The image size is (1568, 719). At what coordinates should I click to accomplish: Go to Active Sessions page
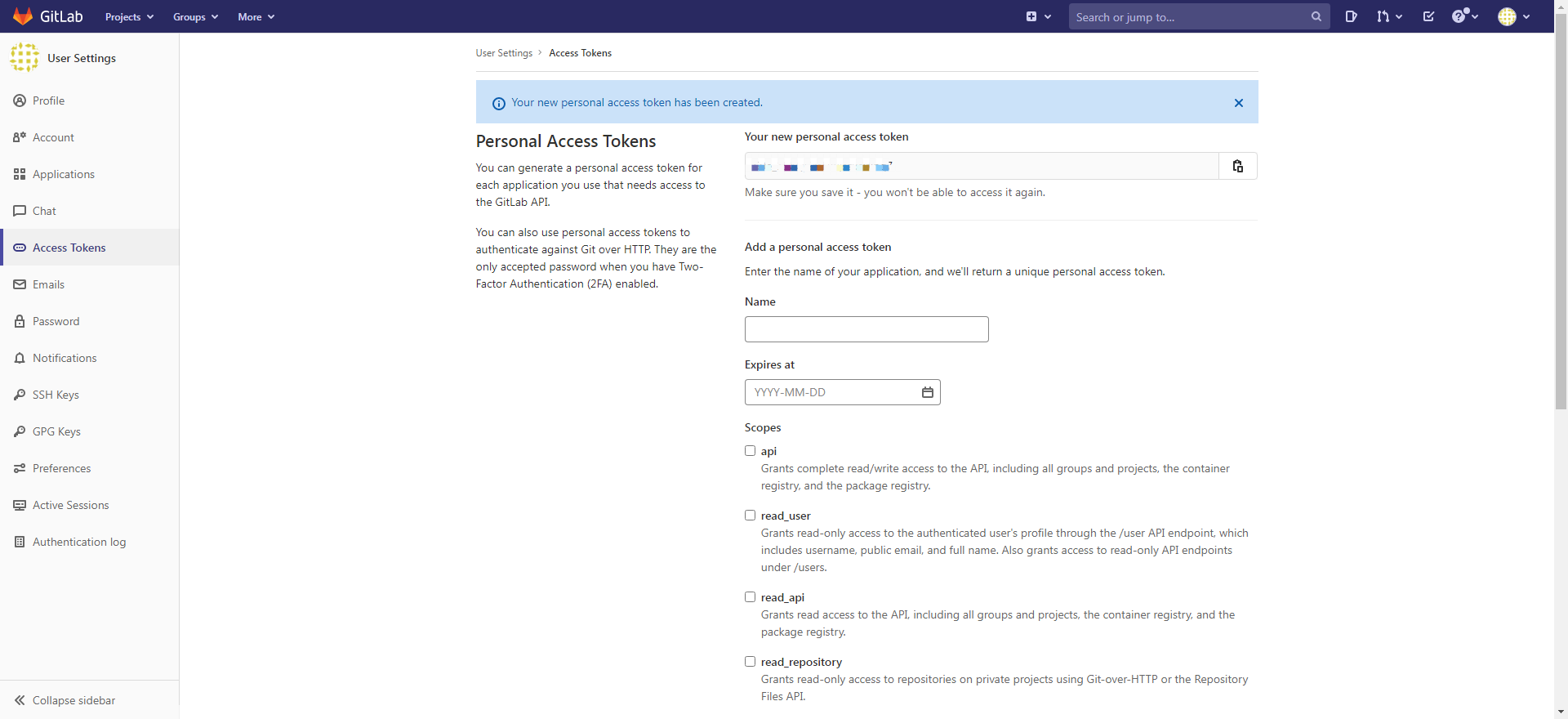coord(70,505)
